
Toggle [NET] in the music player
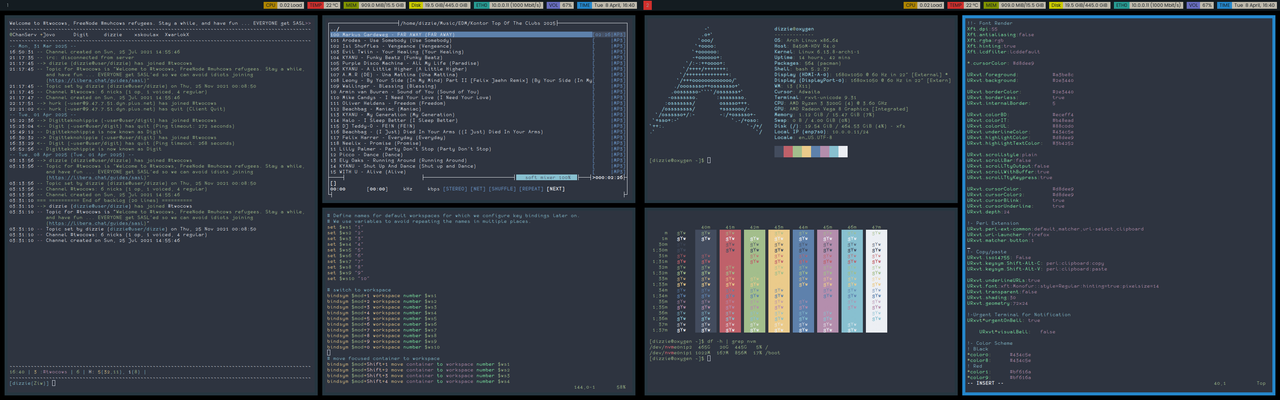pyautogui.click(x=479, y=188)
